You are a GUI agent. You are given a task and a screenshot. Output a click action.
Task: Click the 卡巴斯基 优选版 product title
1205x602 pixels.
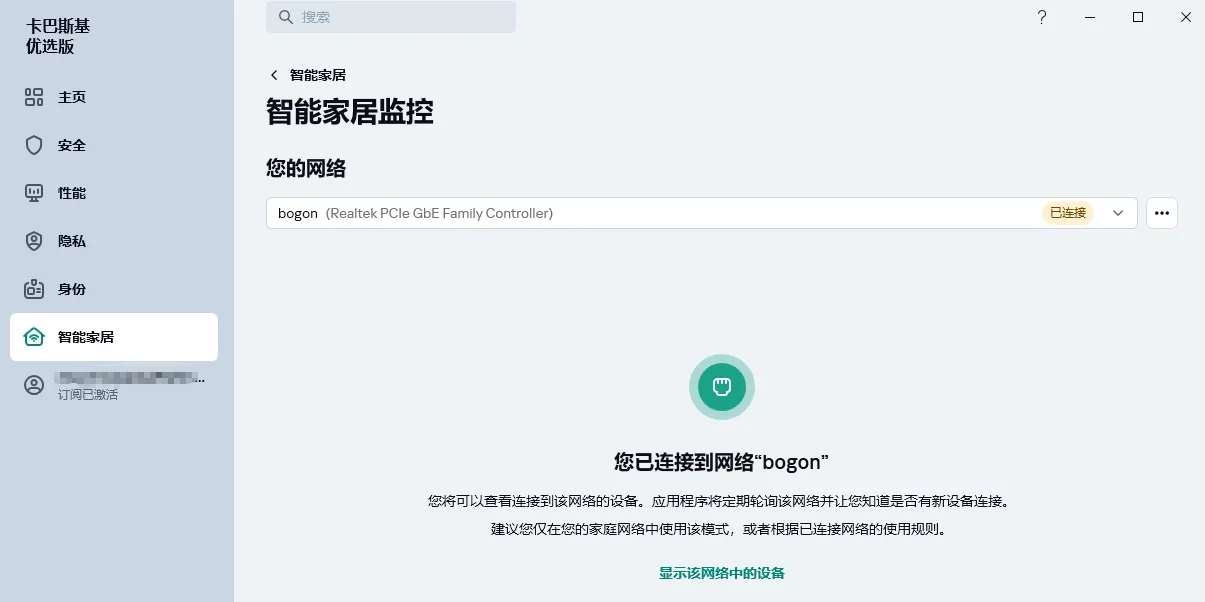[58, 36]
